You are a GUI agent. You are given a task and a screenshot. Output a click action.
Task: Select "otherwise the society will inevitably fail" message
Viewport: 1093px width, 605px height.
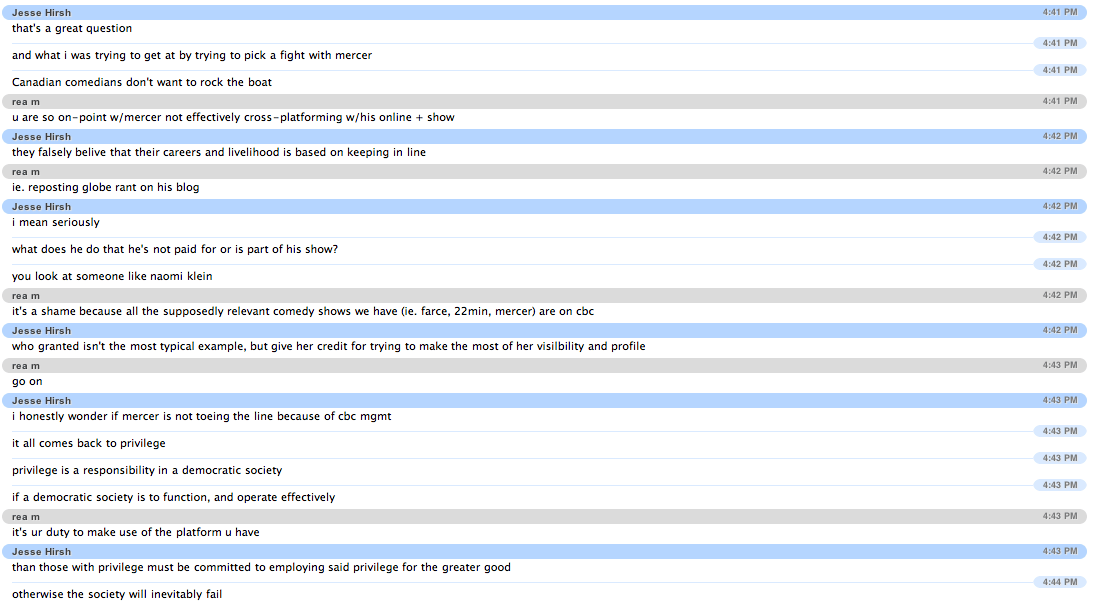117,595
